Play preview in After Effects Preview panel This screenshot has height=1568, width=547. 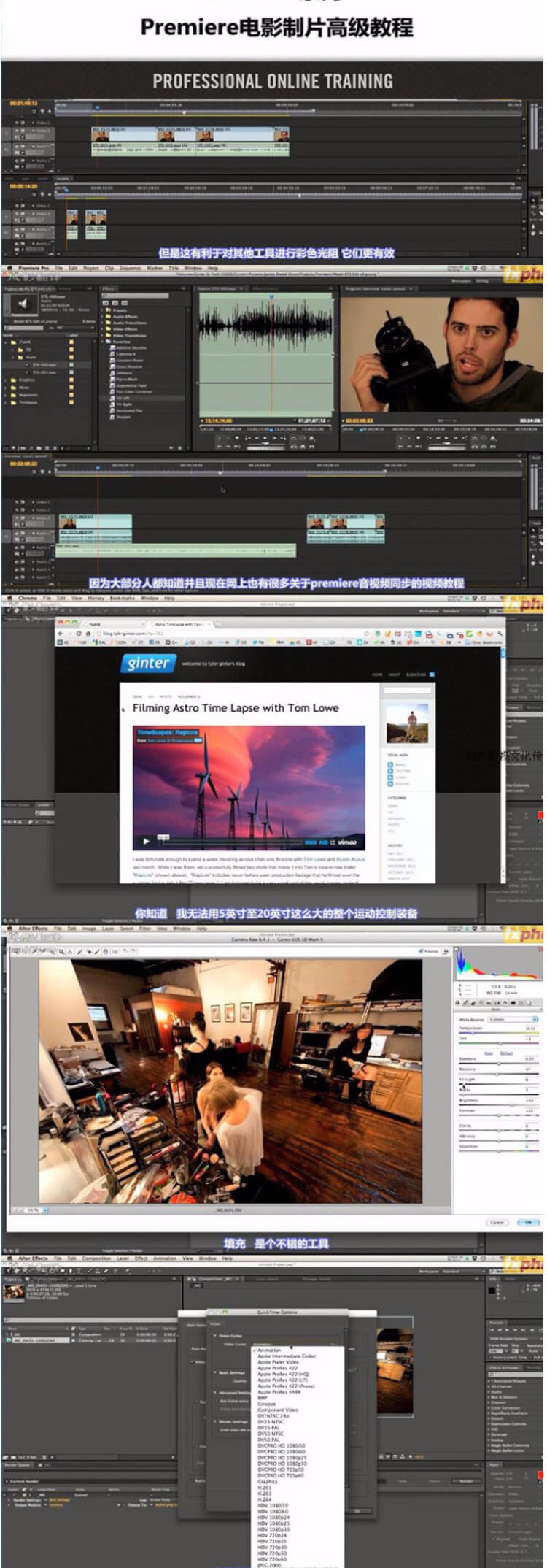tap(507, 1330)
